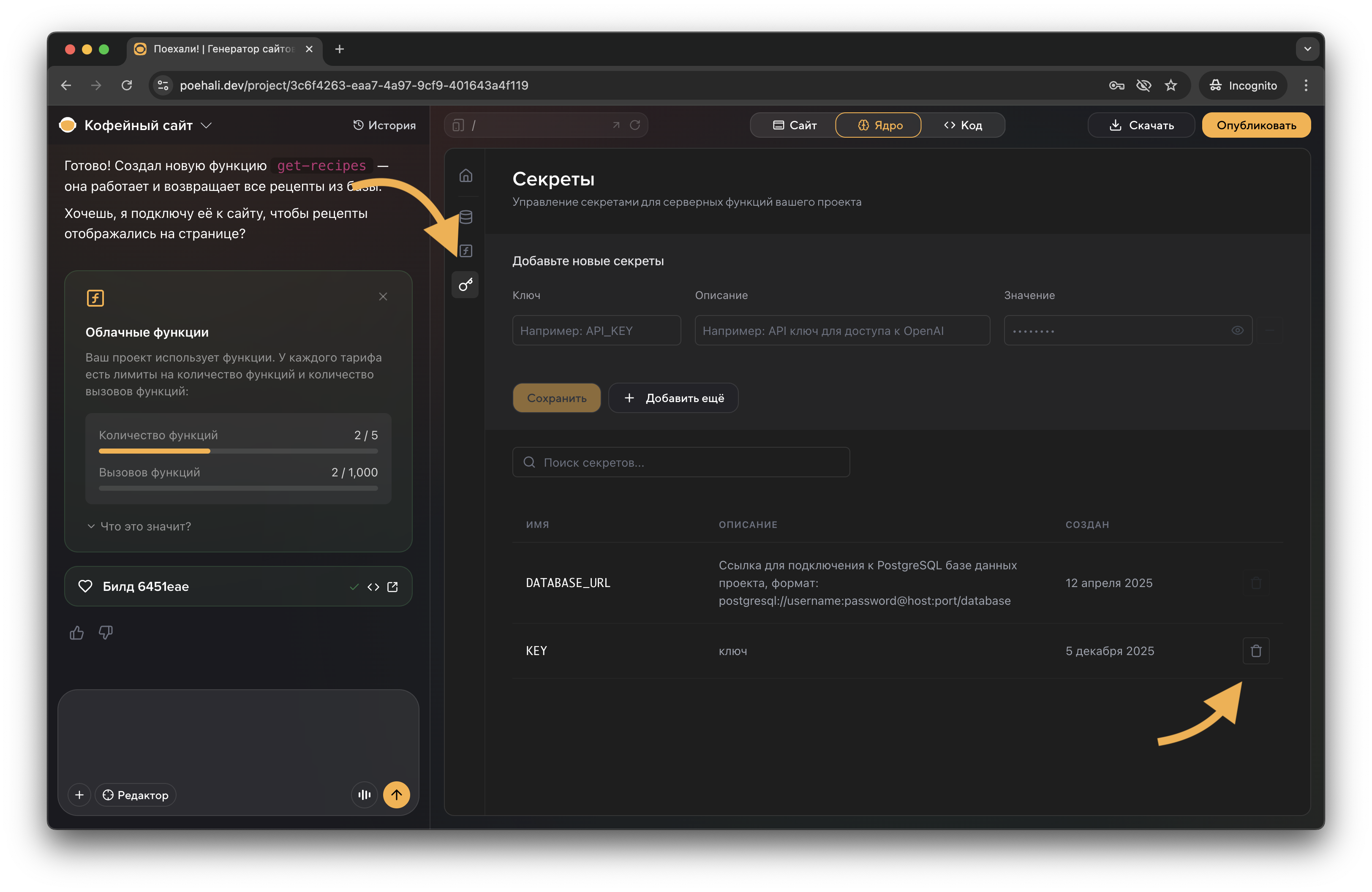Switch to the Код tab
The width and height of the screenshot is (1372, 892).
[x=963, y=125]
